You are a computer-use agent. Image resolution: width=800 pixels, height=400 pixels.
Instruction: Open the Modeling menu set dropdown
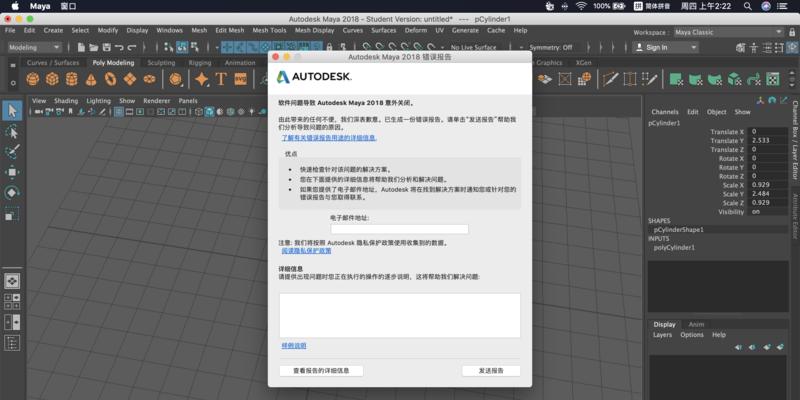35,47
